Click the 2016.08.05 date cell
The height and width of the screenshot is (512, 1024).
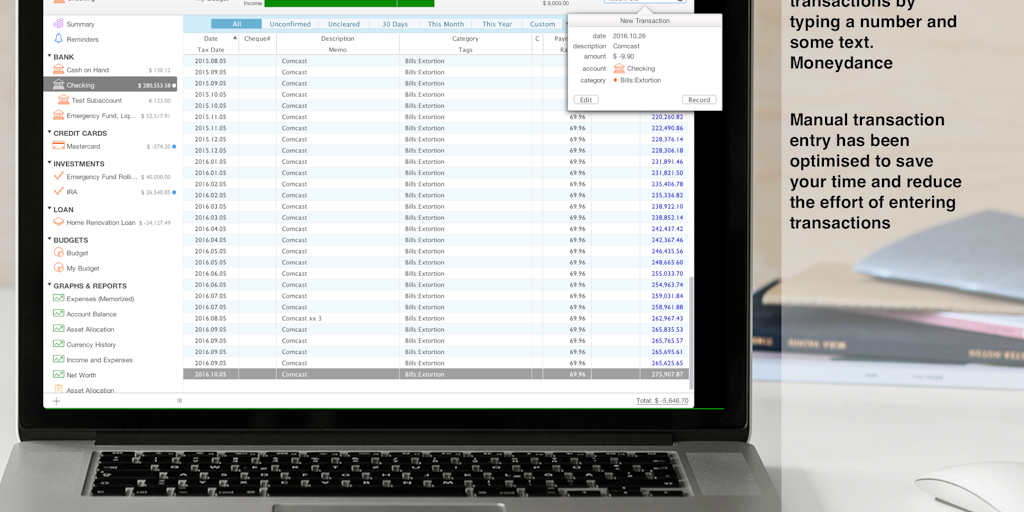(210, 318)
